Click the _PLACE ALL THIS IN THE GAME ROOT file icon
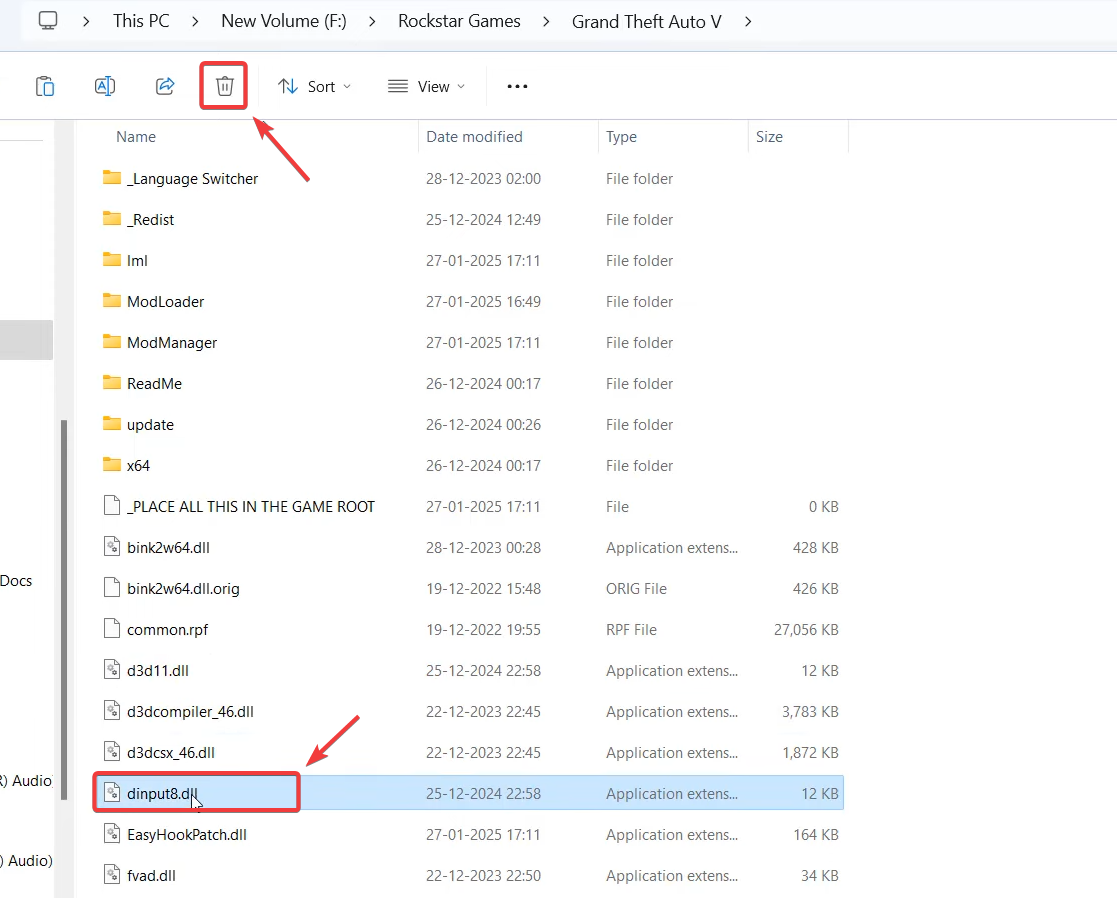 (112, 506)
